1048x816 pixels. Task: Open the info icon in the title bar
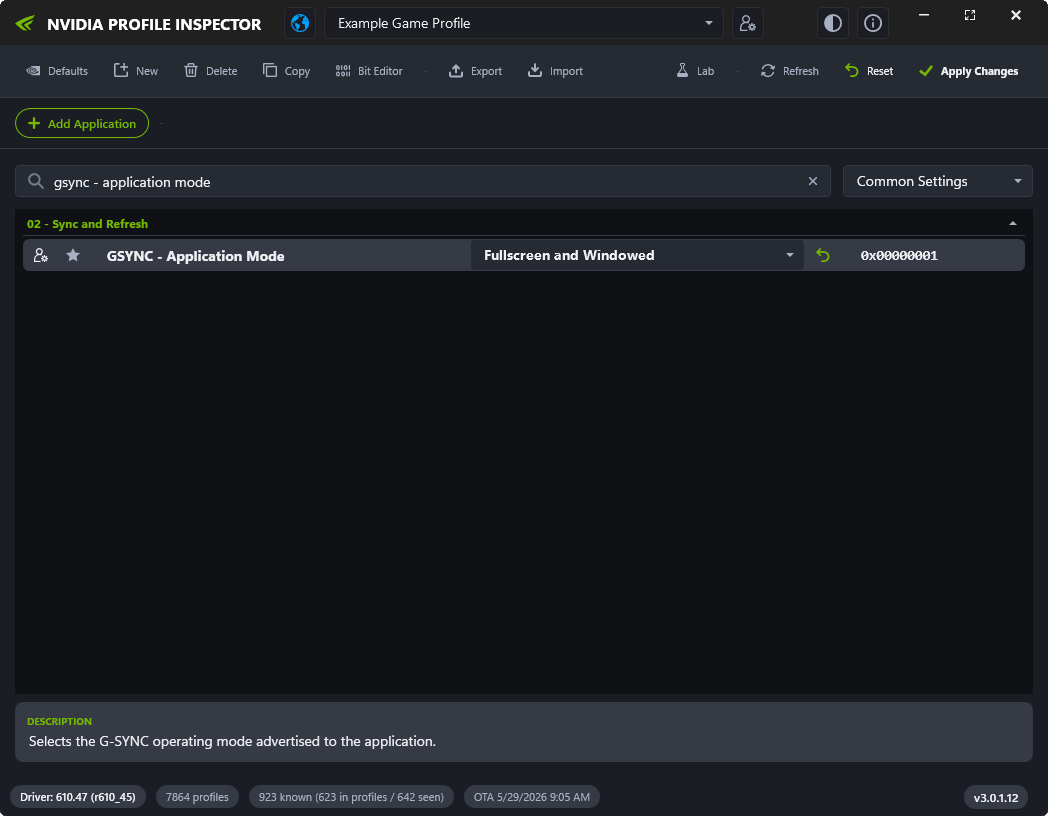872,23
